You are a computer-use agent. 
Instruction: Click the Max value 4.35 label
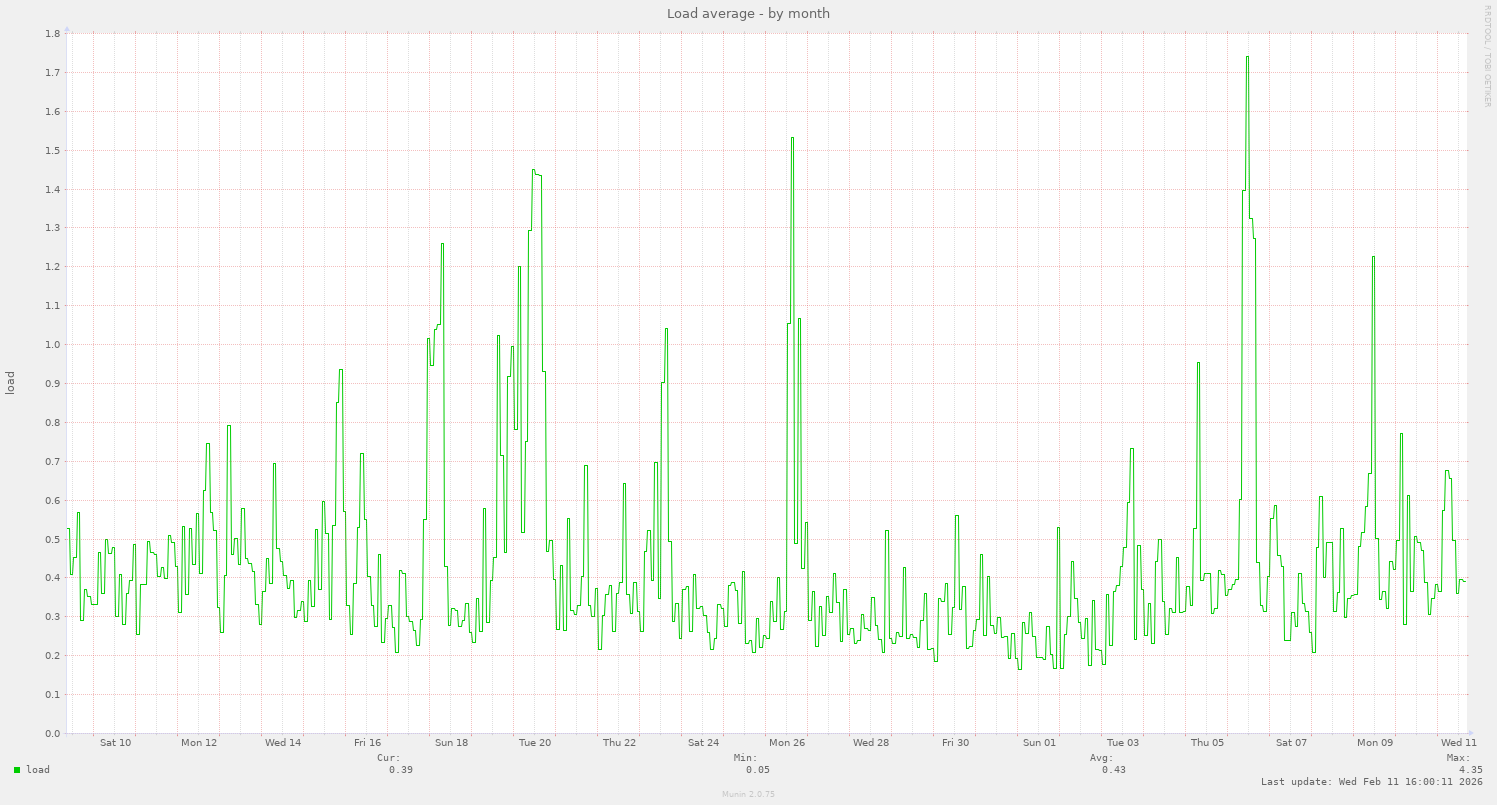click(x=1470, y=769)
